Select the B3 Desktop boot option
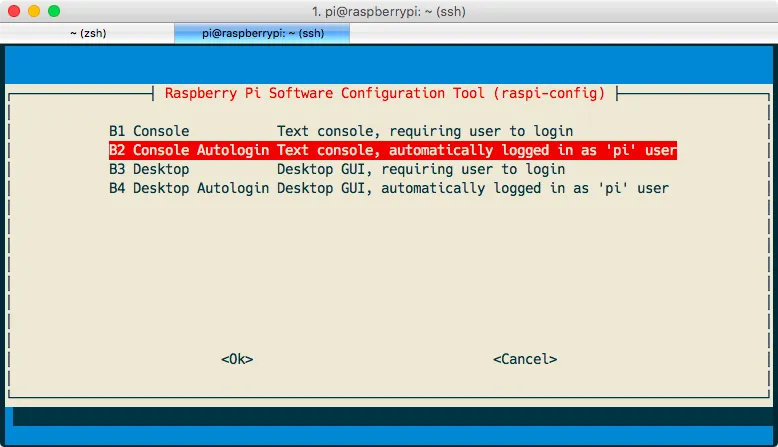 (337, 169)
